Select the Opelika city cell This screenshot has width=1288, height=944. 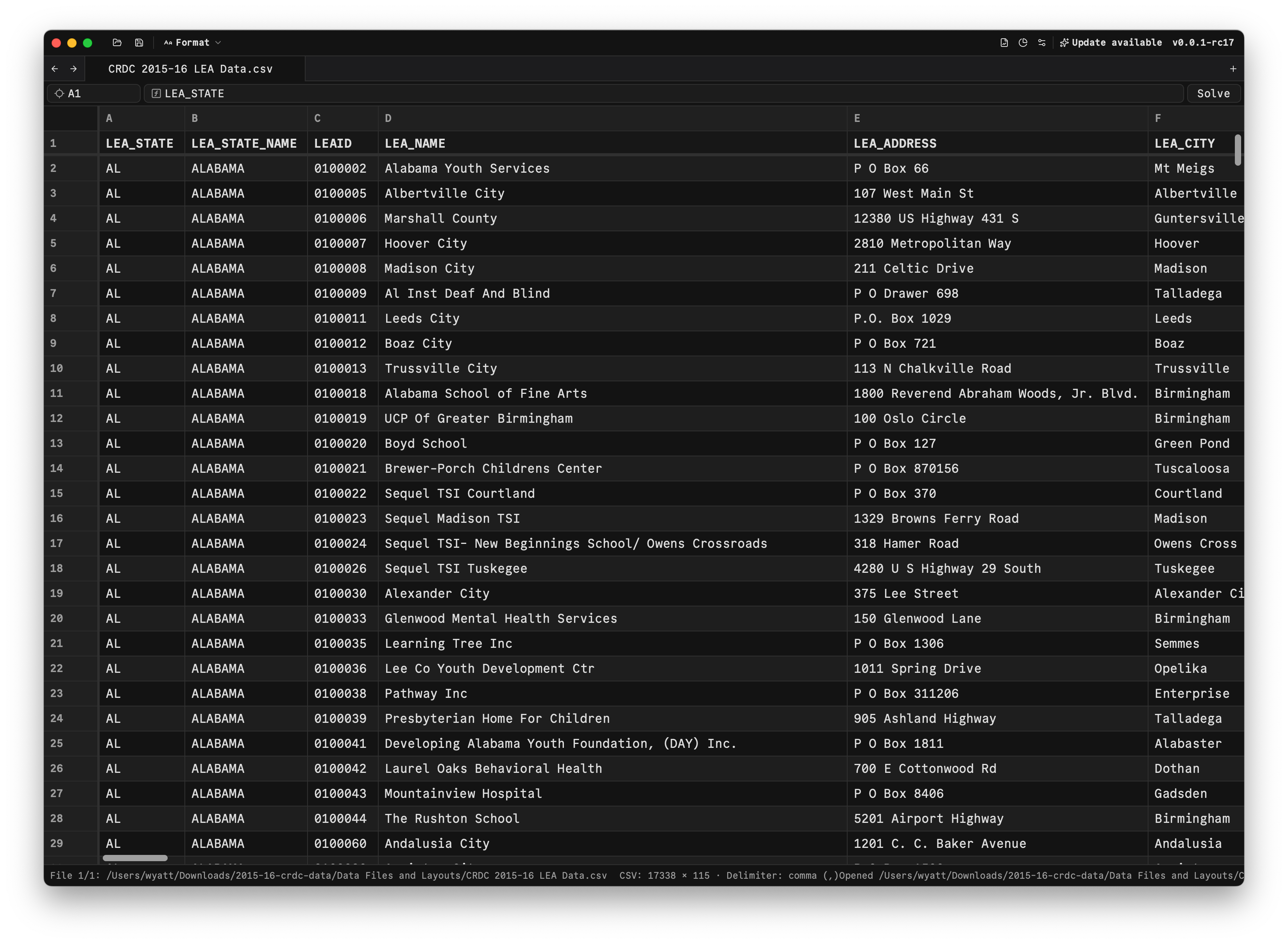1195,669
